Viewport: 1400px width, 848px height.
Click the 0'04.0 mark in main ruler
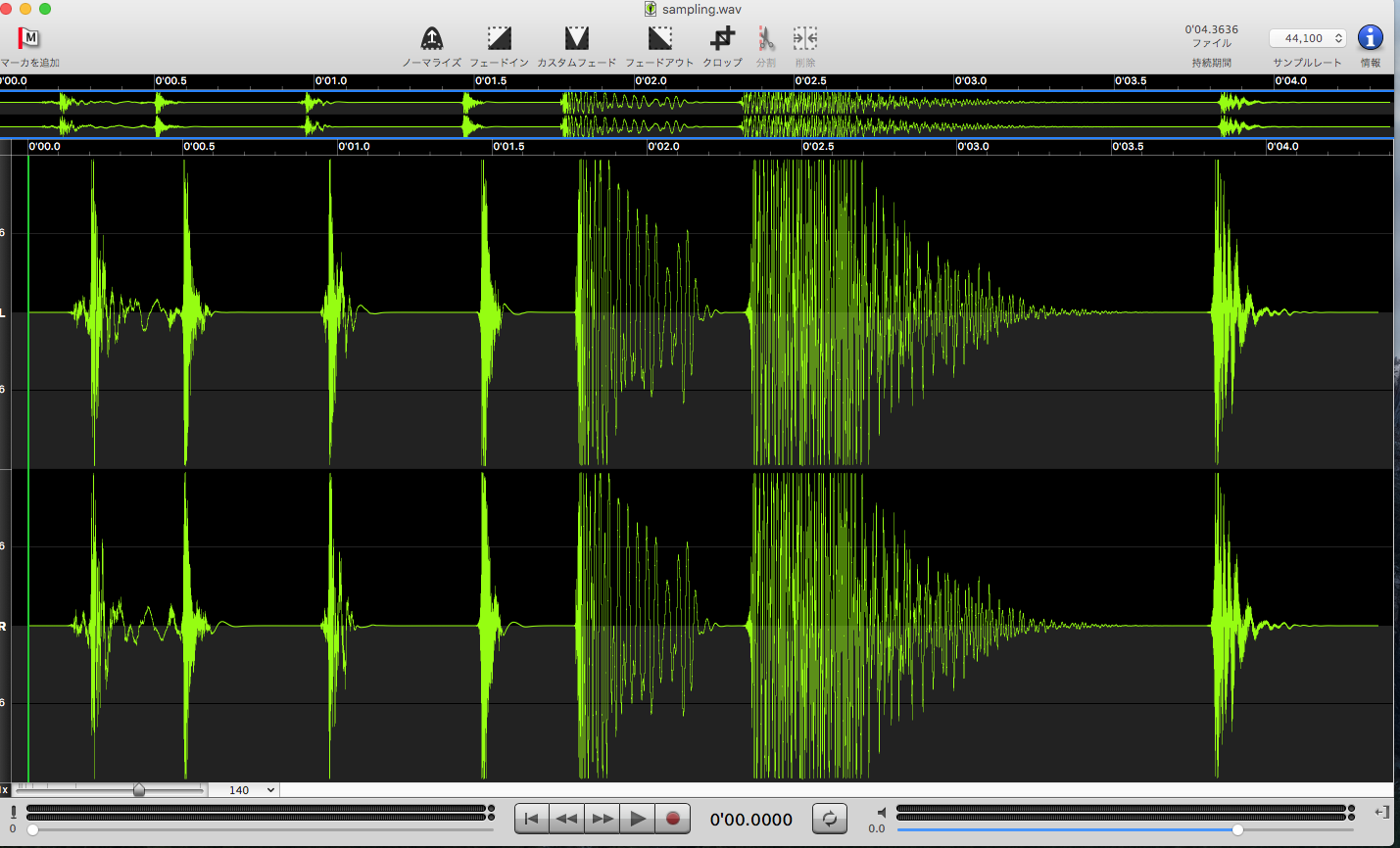pyautogui.click(x=1282, y=146)
